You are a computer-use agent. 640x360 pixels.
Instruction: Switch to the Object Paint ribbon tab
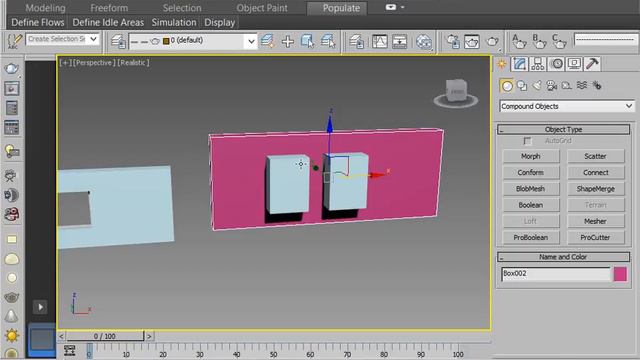pos(262,8)
